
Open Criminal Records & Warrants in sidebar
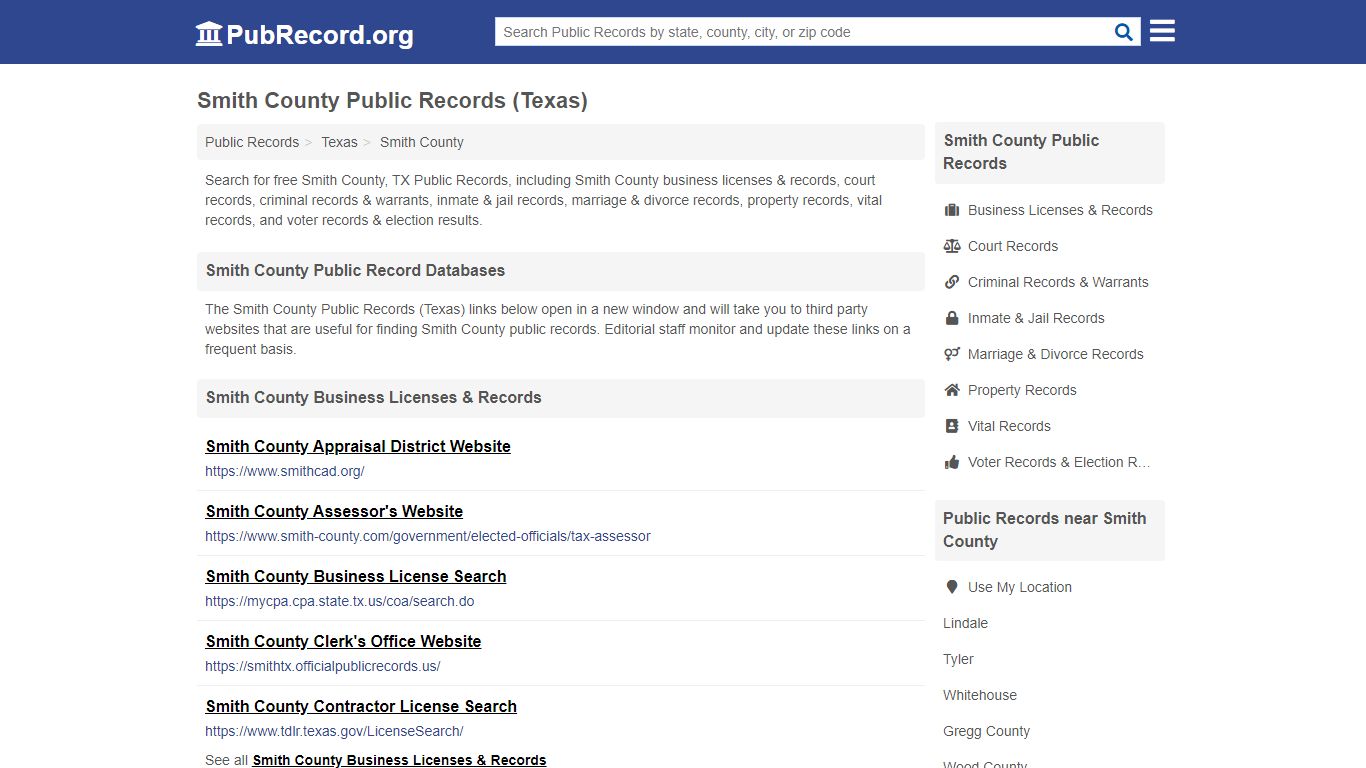point(1058,282)
